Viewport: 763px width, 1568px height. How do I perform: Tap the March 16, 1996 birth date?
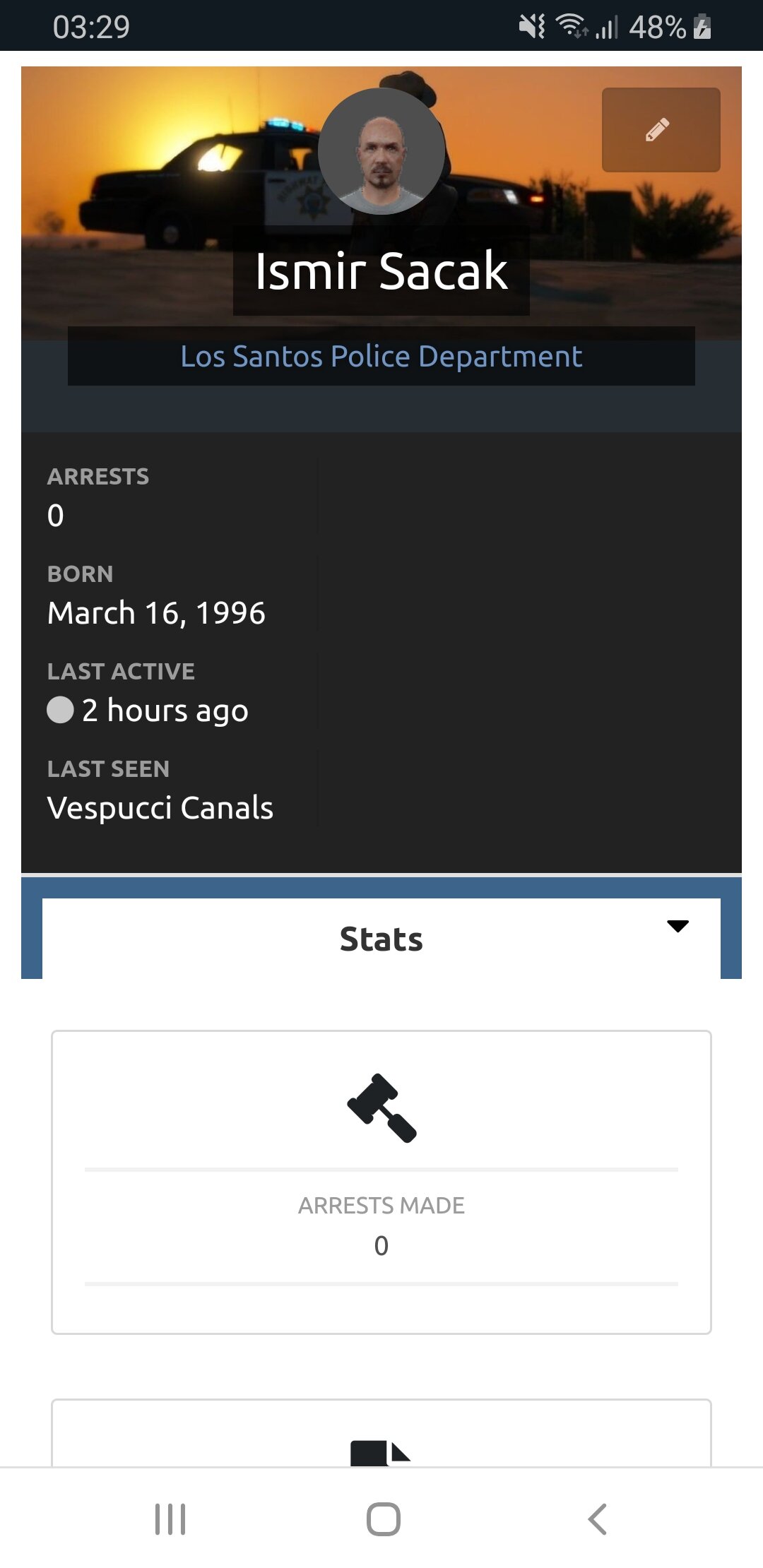coord(156,613)
